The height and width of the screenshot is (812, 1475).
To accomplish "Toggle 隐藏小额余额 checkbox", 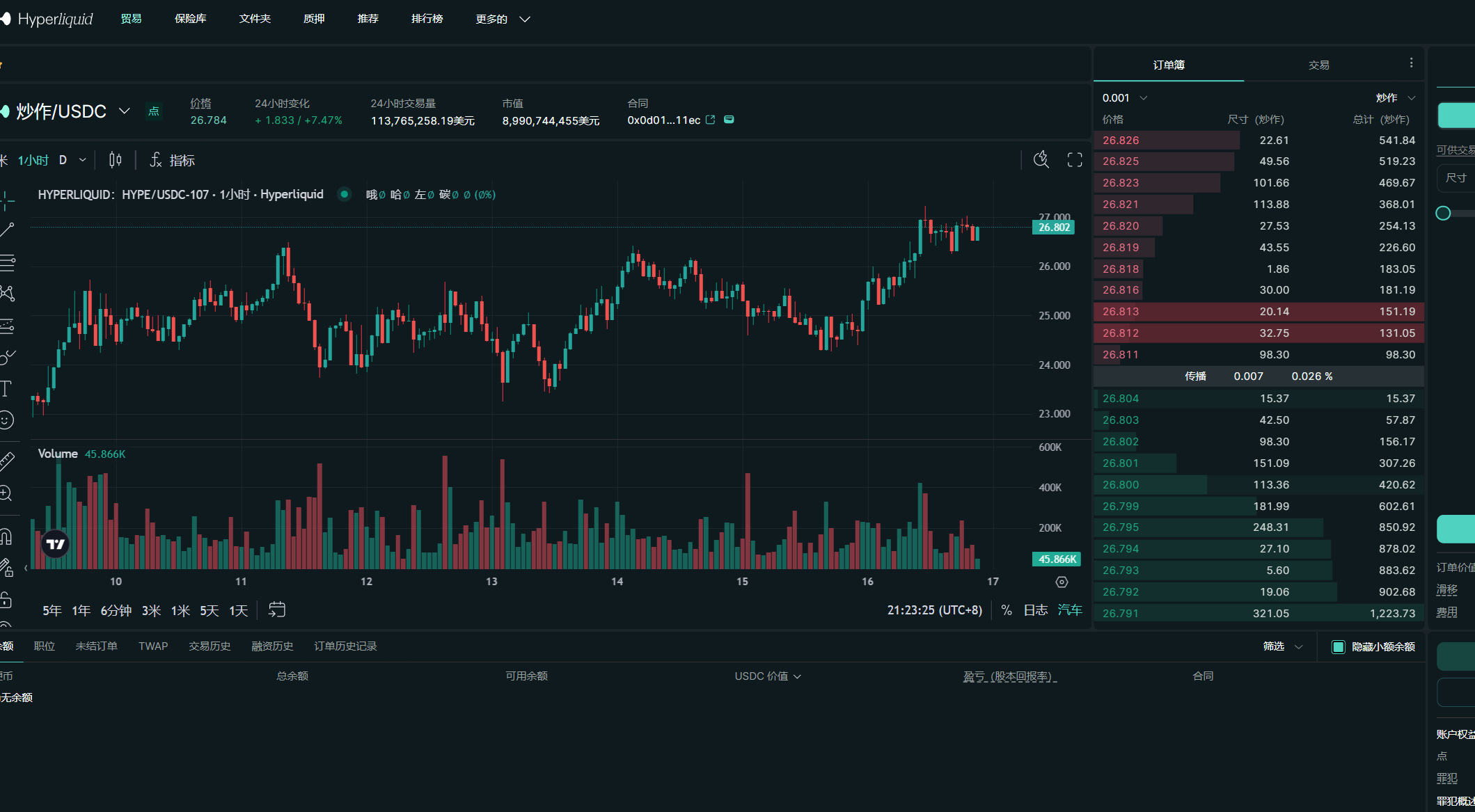I will (x=1338, y=646).
